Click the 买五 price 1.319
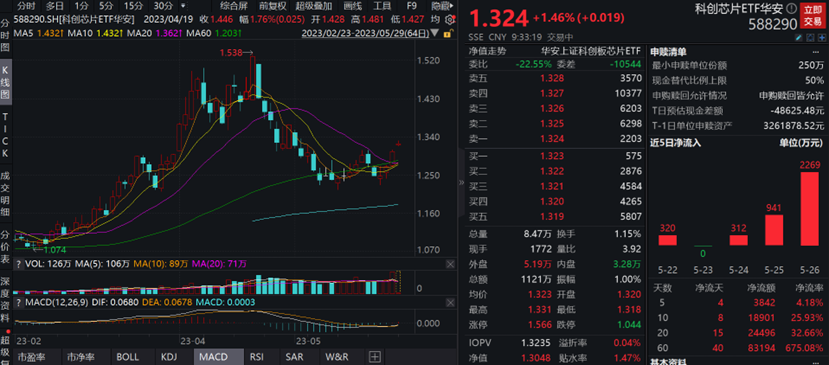The image size is (829, 365). pos(552,216)
